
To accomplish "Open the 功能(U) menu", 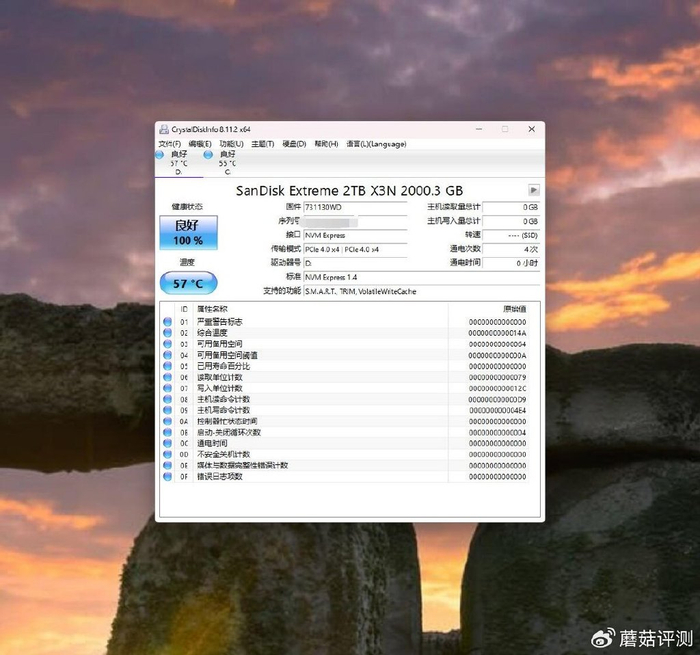I will coord(231,144).
